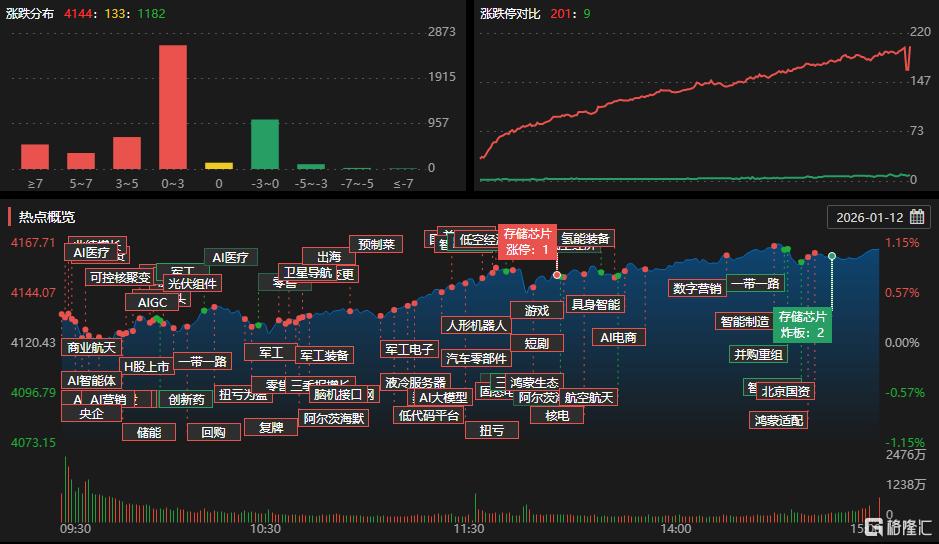Click the red 存储芯片 涨停 tooltip
Image resolution: width=939 pixels, height=544 pixels.
point(527,241)
